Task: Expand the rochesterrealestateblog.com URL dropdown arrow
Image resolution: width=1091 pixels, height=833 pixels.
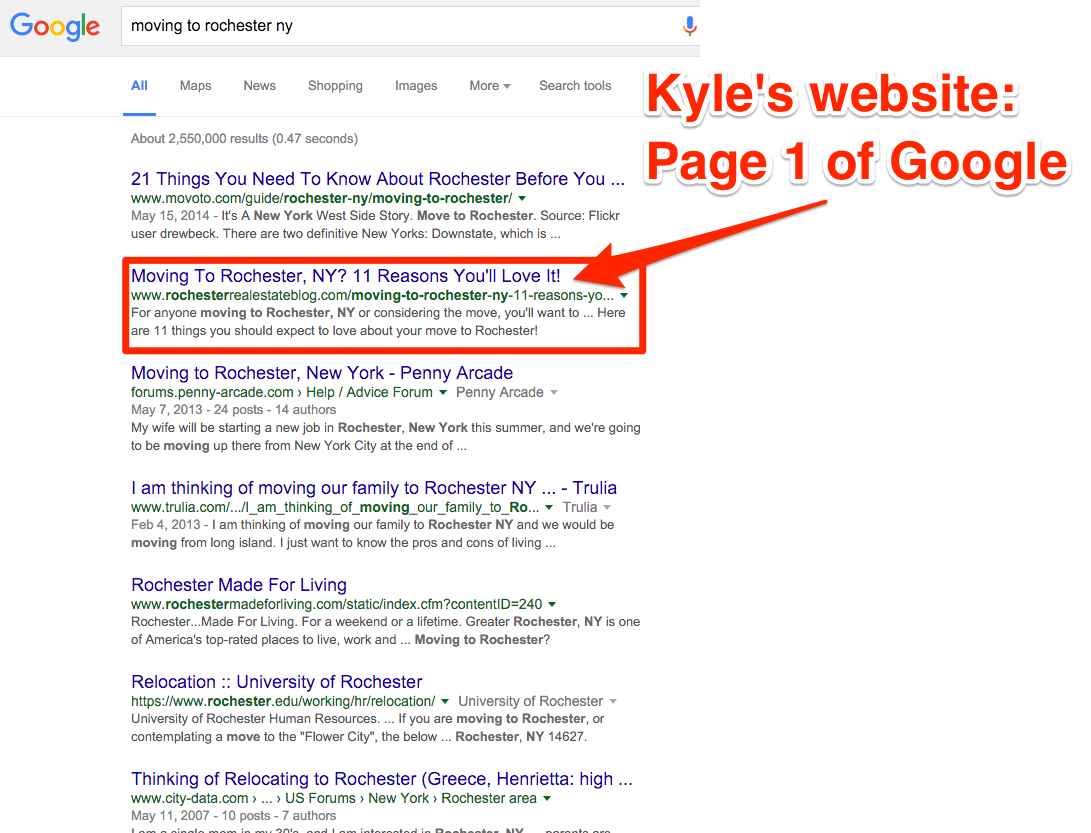Action: point(624,295)
